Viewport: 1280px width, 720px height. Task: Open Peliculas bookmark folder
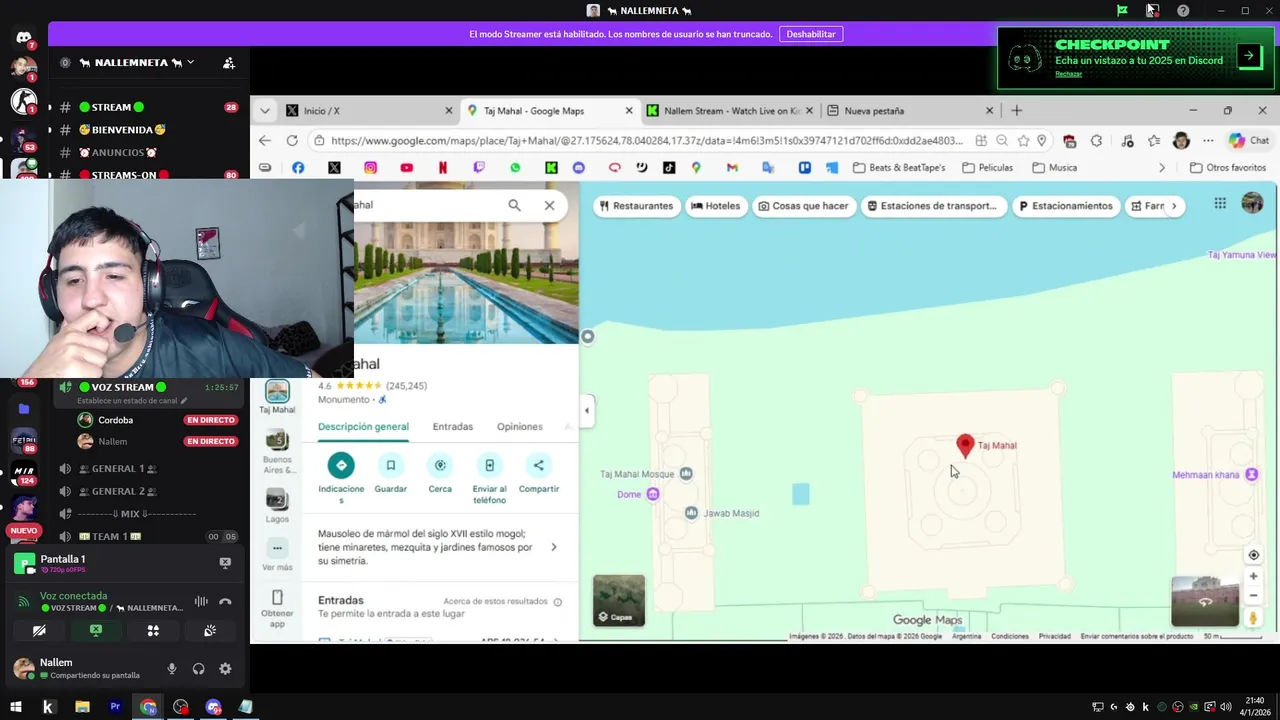click(x=987, y=168)
